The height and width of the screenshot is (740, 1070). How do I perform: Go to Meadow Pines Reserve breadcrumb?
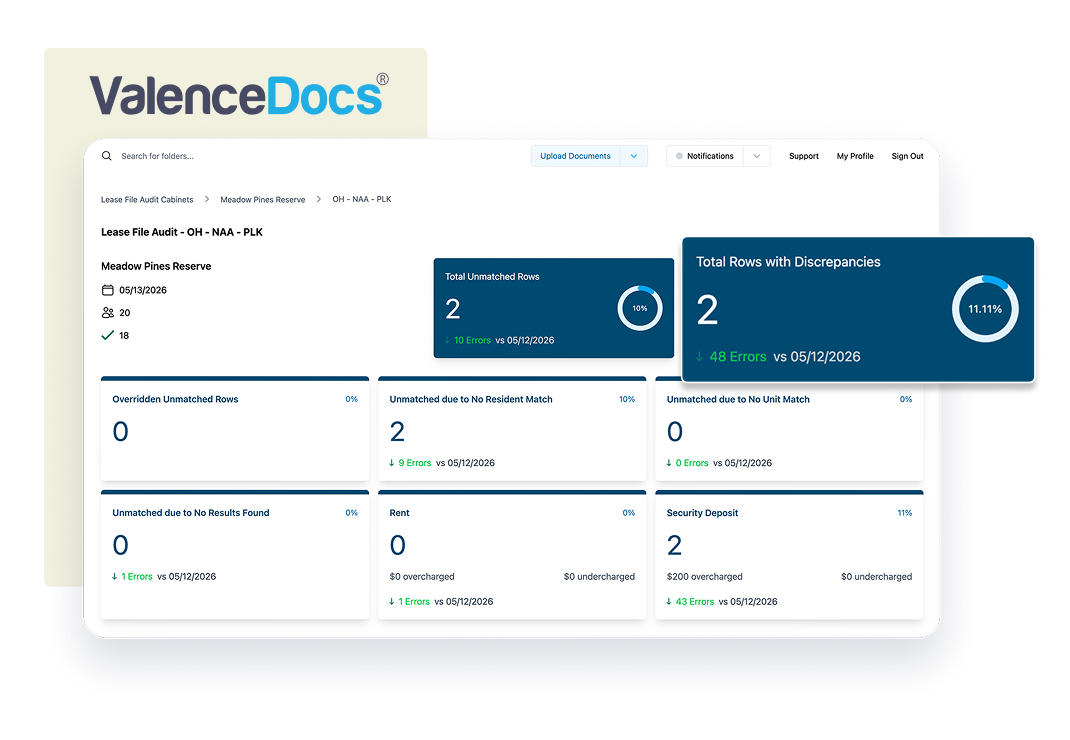coord(263,200)
